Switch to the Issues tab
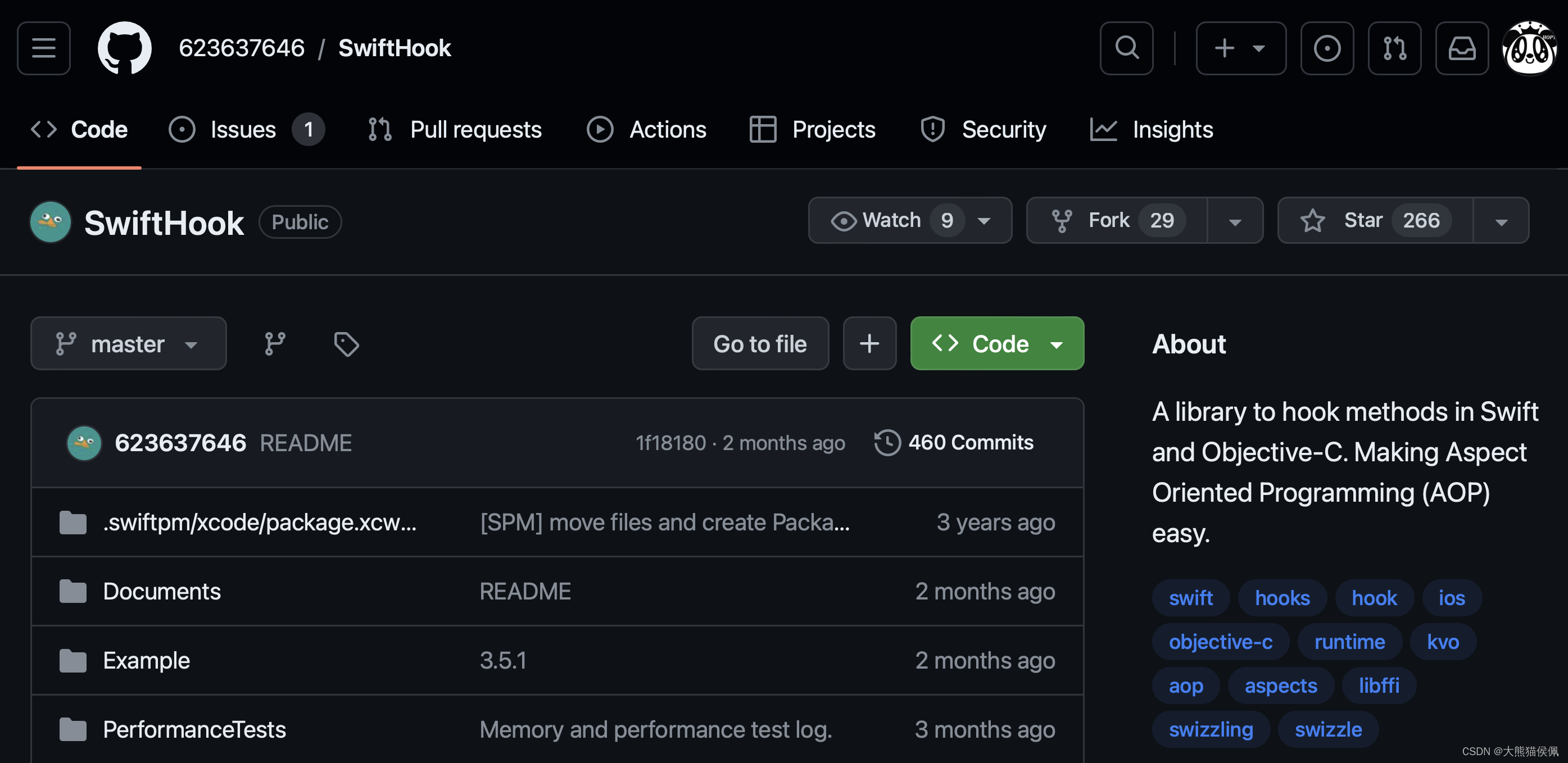Viewport: 1568px width, 763px height. tap(247, 130)
